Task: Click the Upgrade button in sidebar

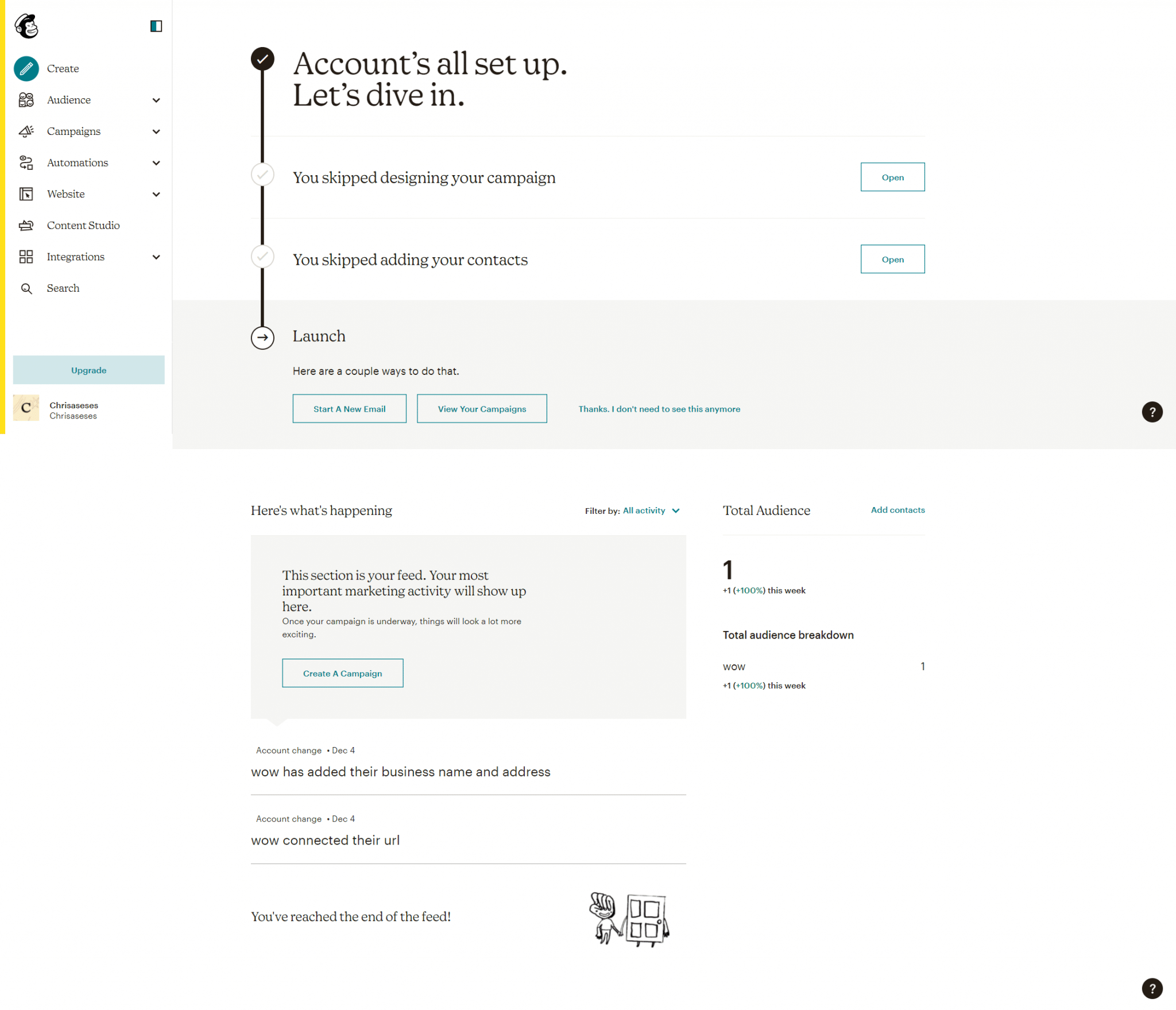Action: click(89, 369)
